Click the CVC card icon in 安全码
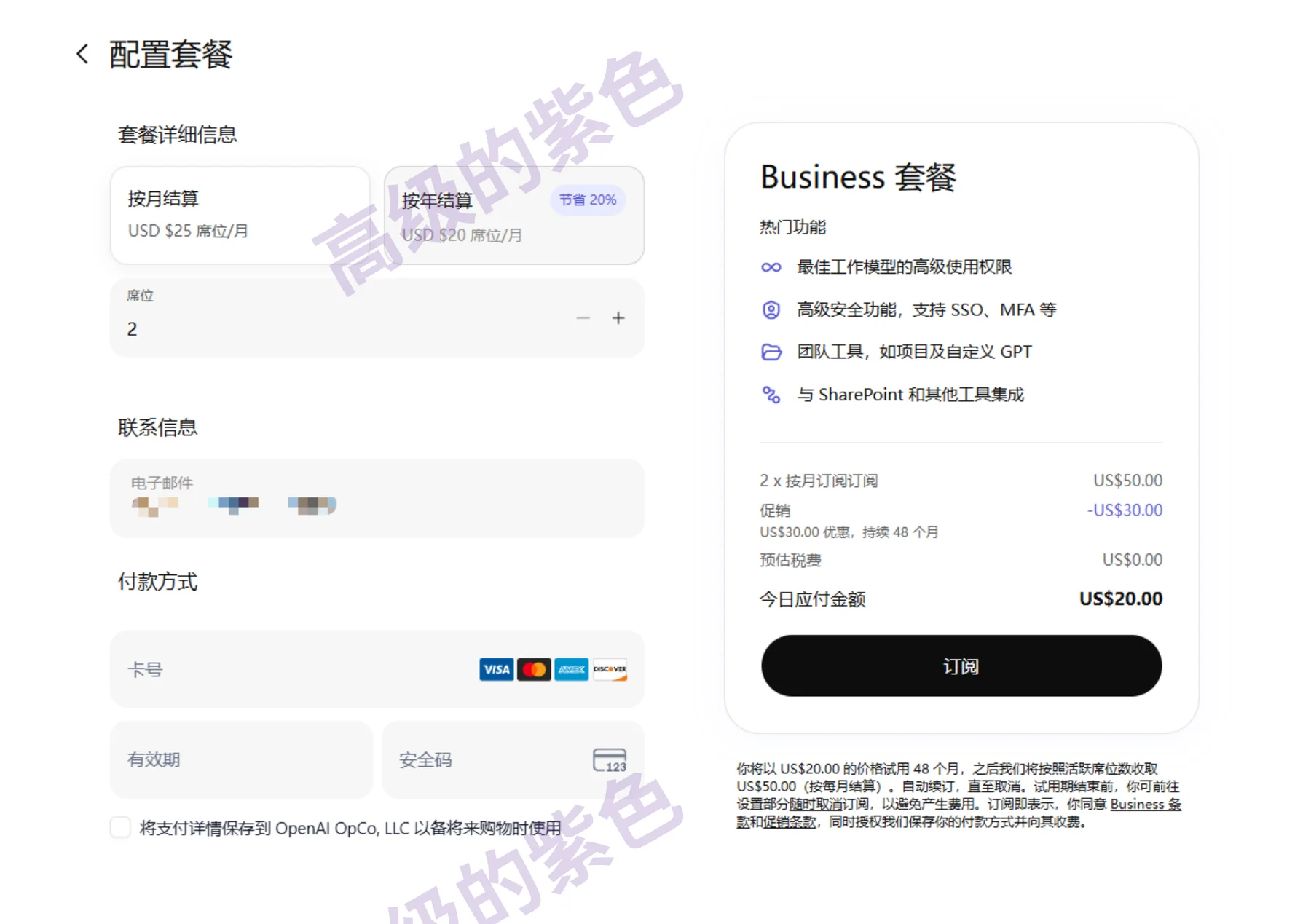 (610, 760)
